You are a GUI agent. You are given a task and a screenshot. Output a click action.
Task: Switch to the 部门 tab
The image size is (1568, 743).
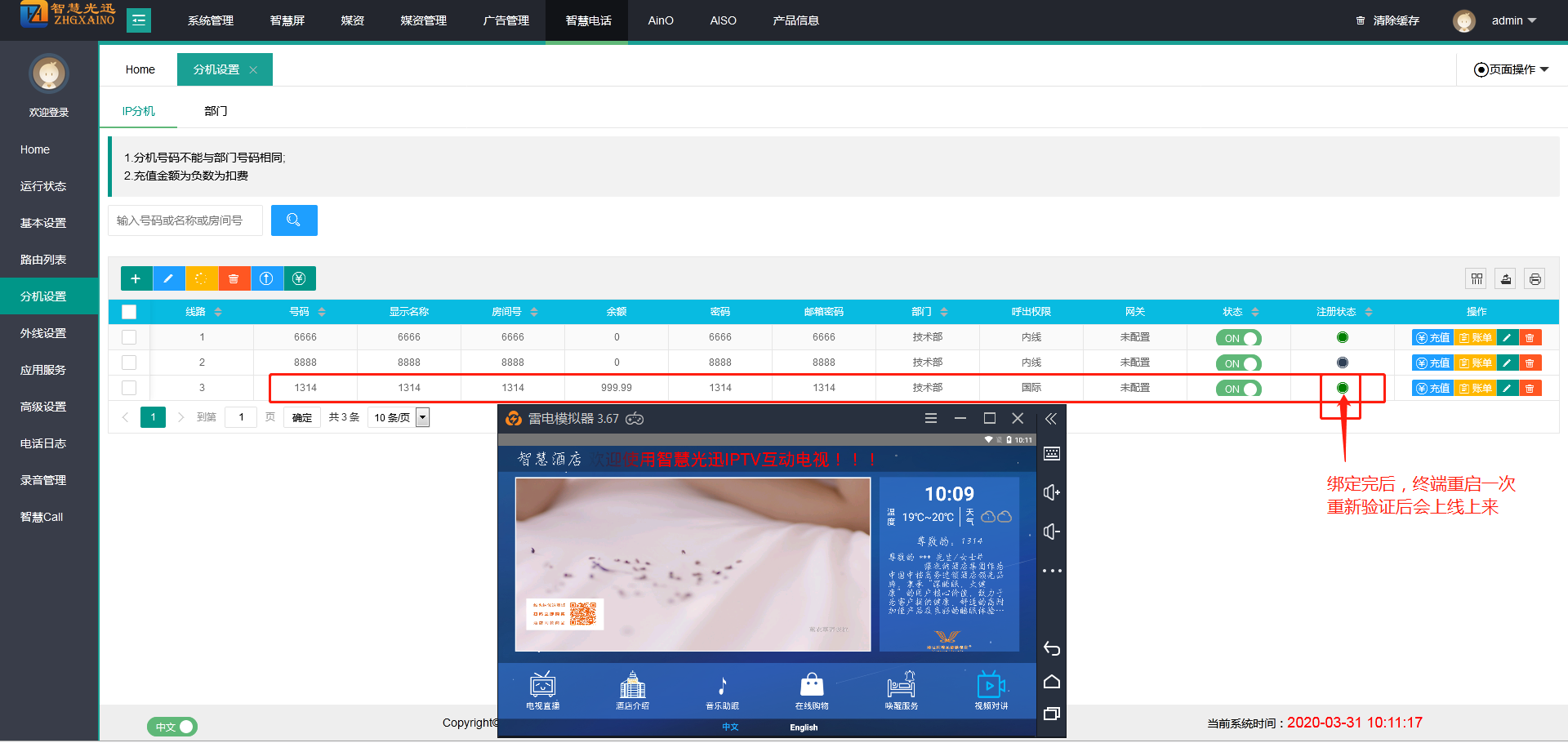(216, 111)
